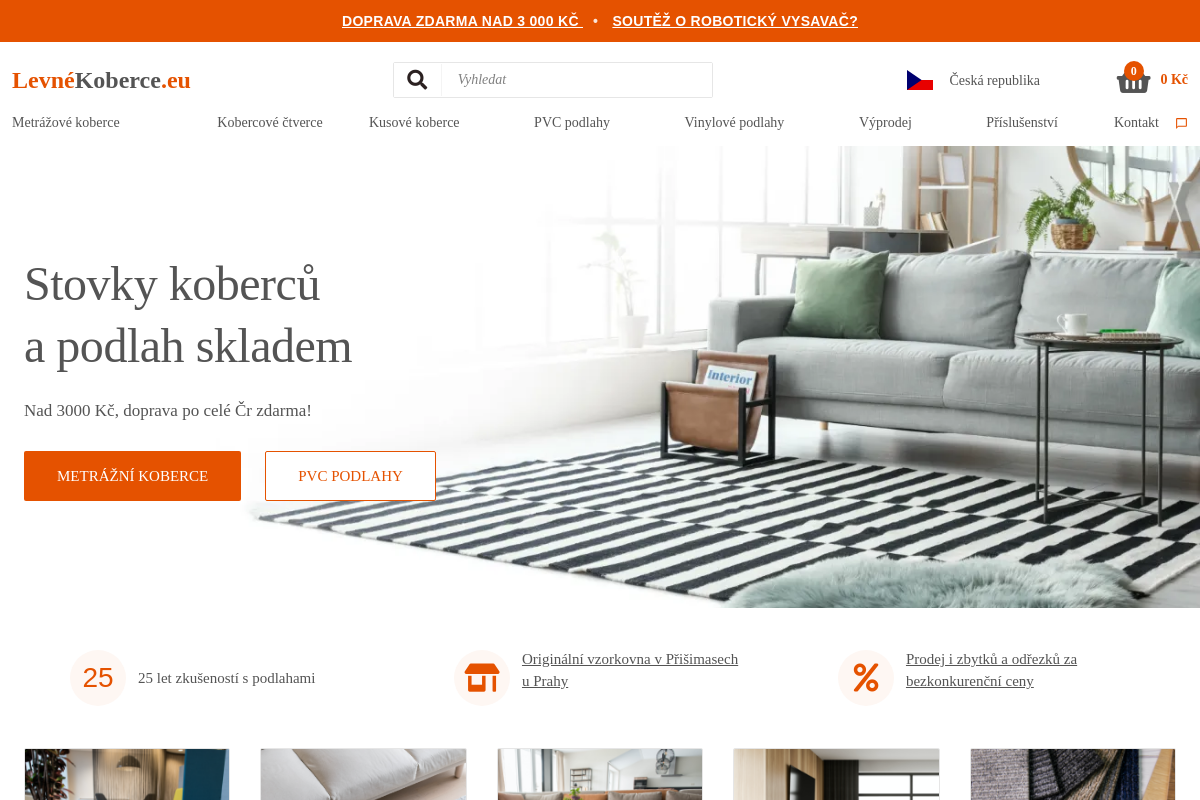Open the first product category thumbnail
This screenshot has height=800, width=1200.
[x=127, y=774]
